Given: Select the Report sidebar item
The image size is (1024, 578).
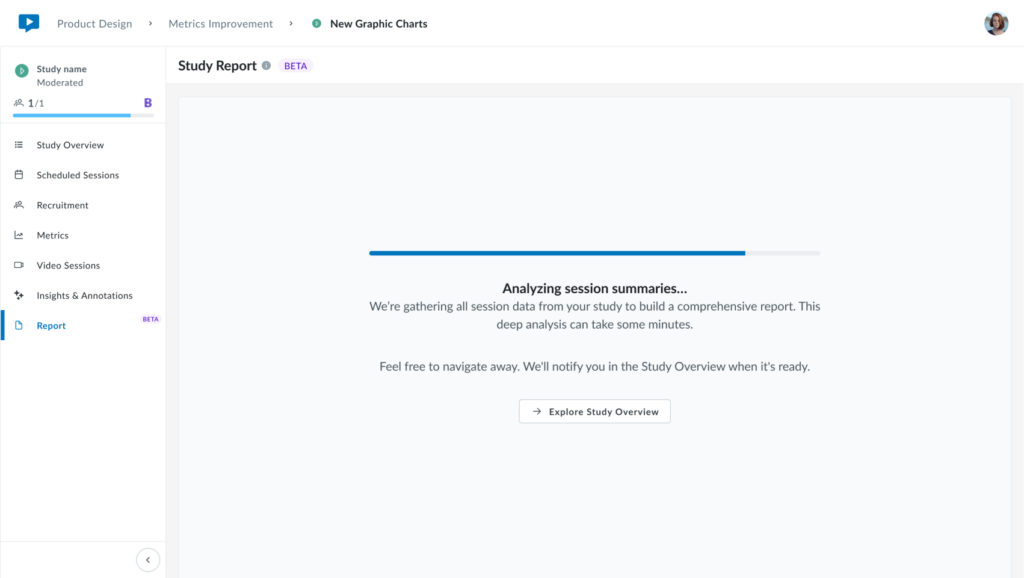Looking at the screenshot, I should pyautogui.click(x=83, y=325).
